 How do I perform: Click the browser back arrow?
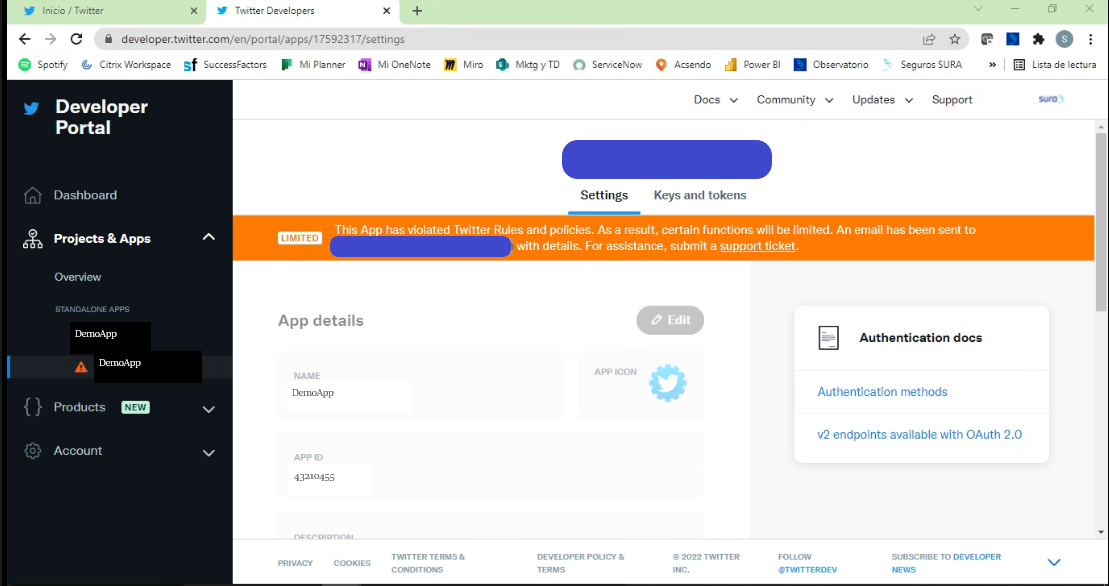tap(25, 40)
